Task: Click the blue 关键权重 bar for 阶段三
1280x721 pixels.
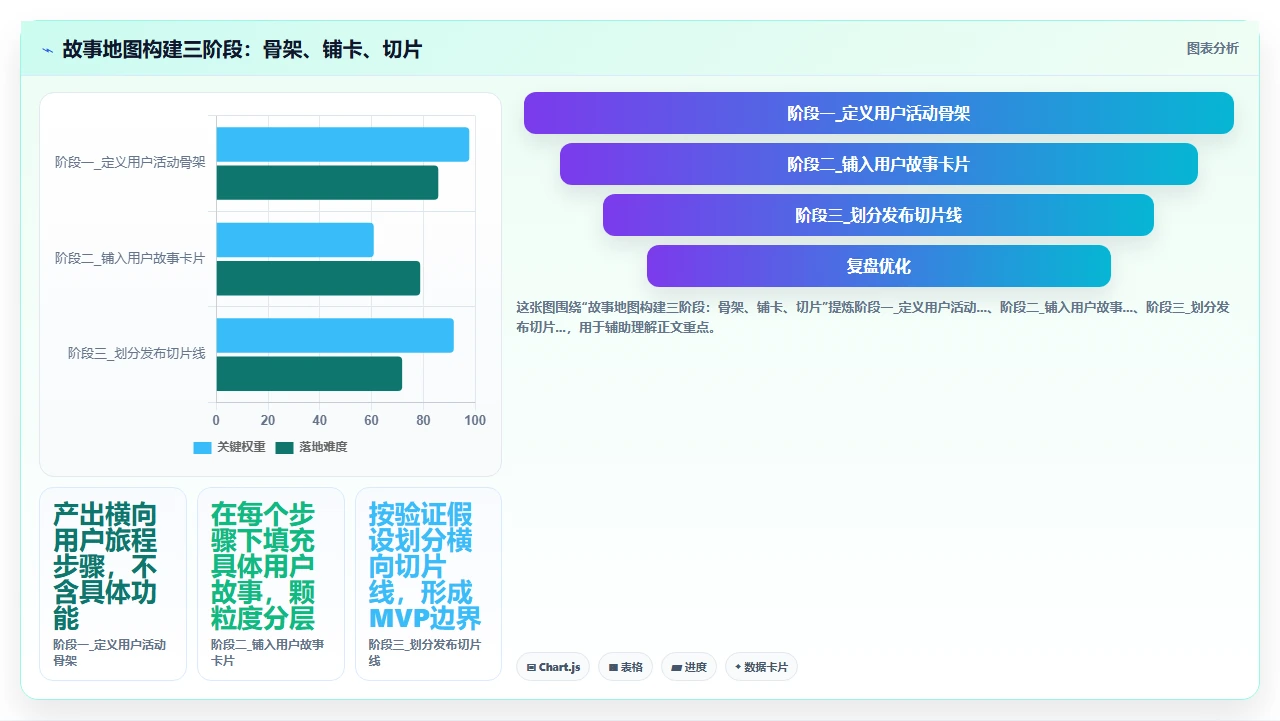Action: (x=335, y=335)
